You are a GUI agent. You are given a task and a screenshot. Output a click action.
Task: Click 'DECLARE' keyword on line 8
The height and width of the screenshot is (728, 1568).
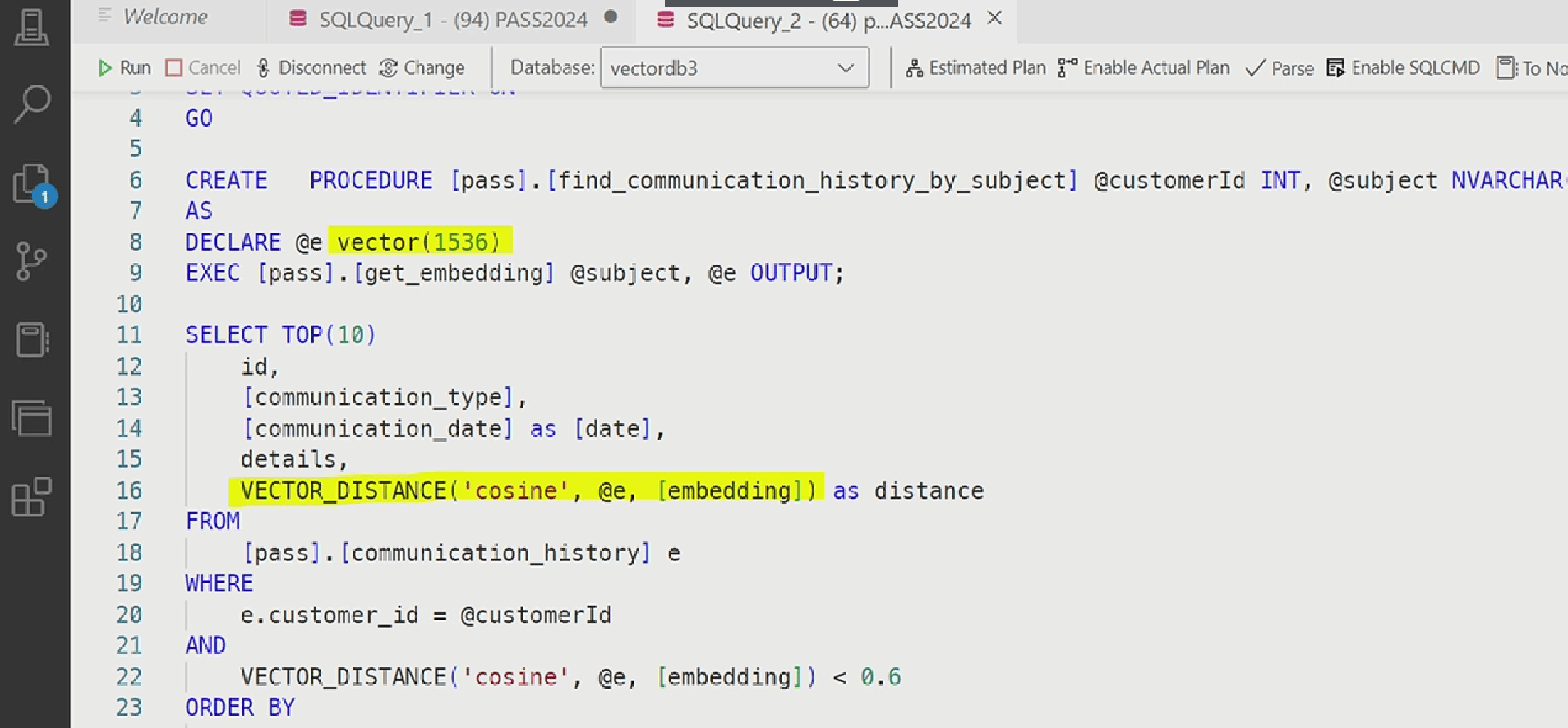coord(233,242)
